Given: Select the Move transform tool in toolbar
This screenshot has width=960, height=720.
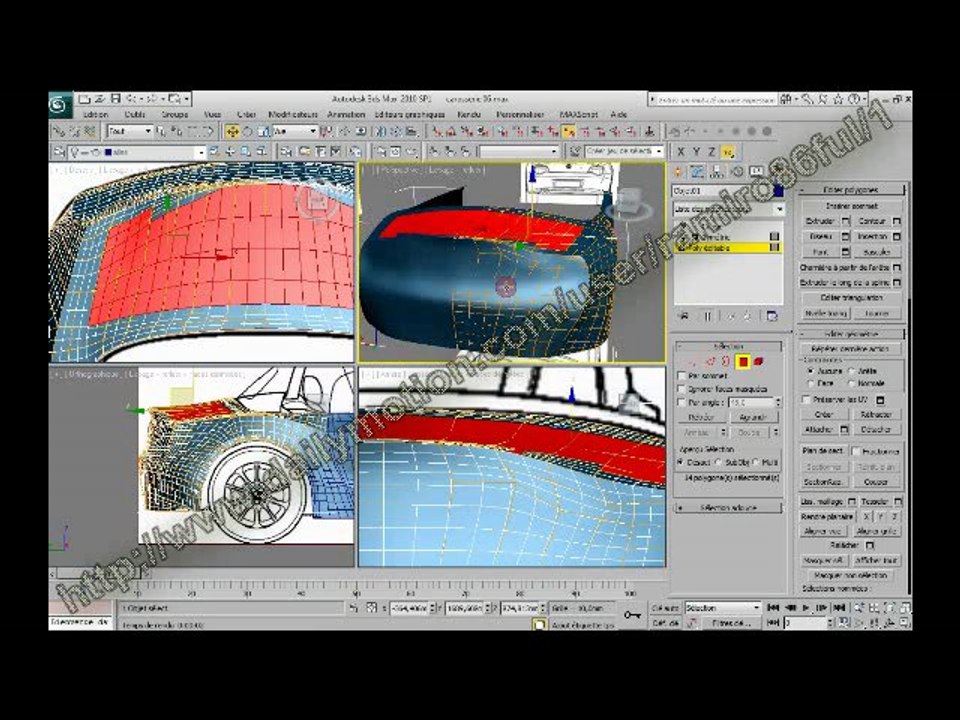Looking at the screenshot, I should coord(232,132).
